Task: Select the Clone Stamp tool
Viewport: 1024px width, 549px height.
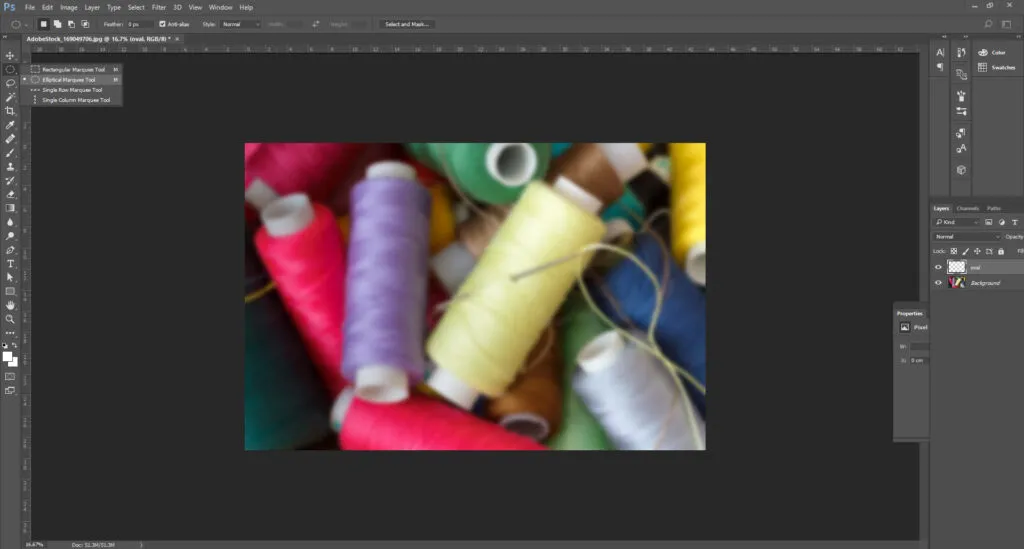Action: pos(10,167)
